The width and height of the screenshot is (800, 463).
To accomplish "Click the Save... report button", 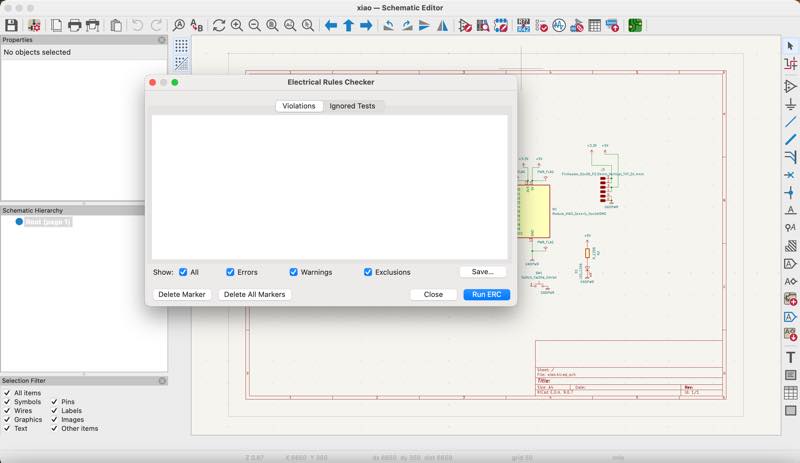I will (483, 272).
